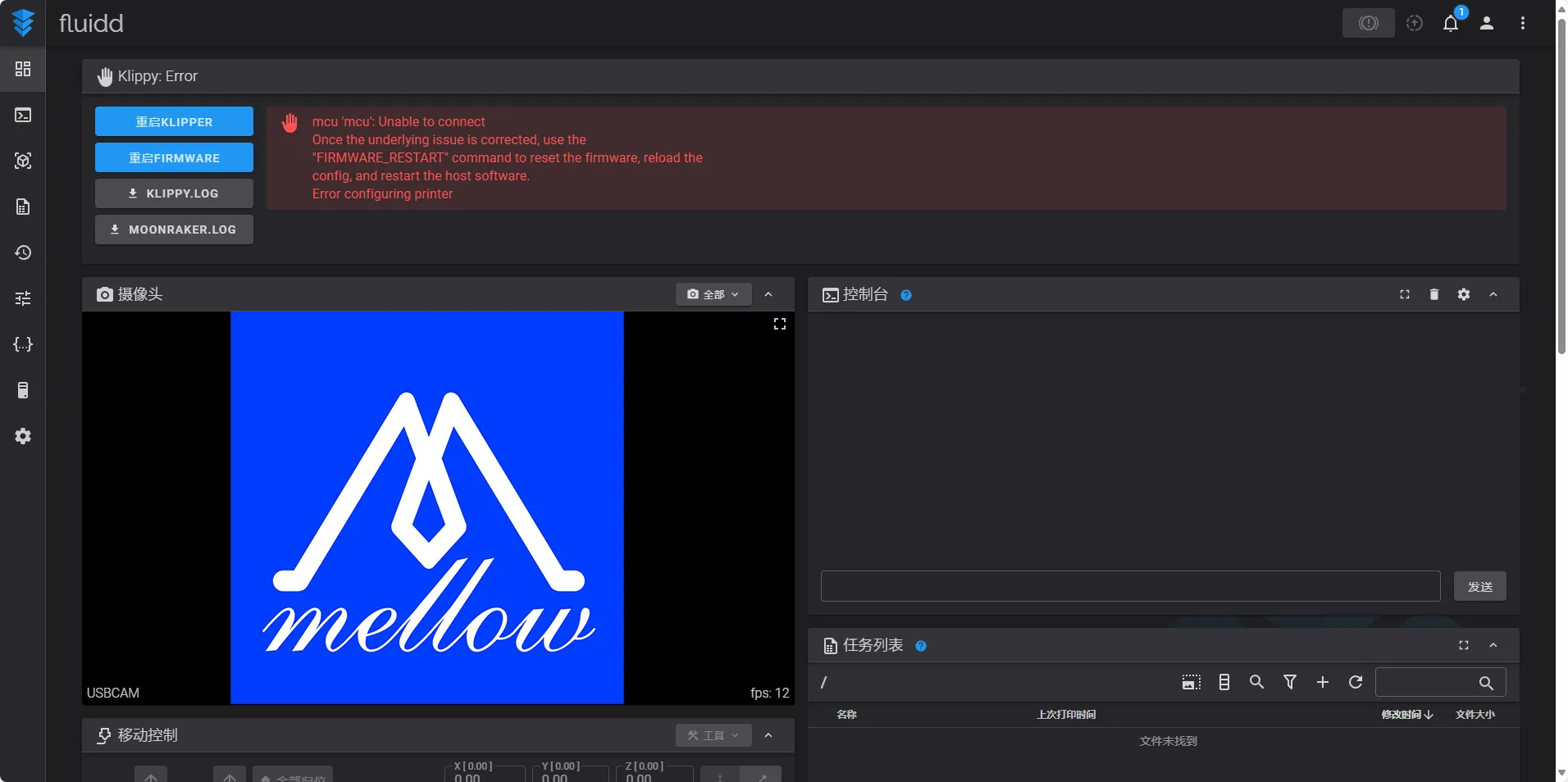Open console settings gear icon
This screenshot has height=782, width=1568.
click(x=1464, y=294)
